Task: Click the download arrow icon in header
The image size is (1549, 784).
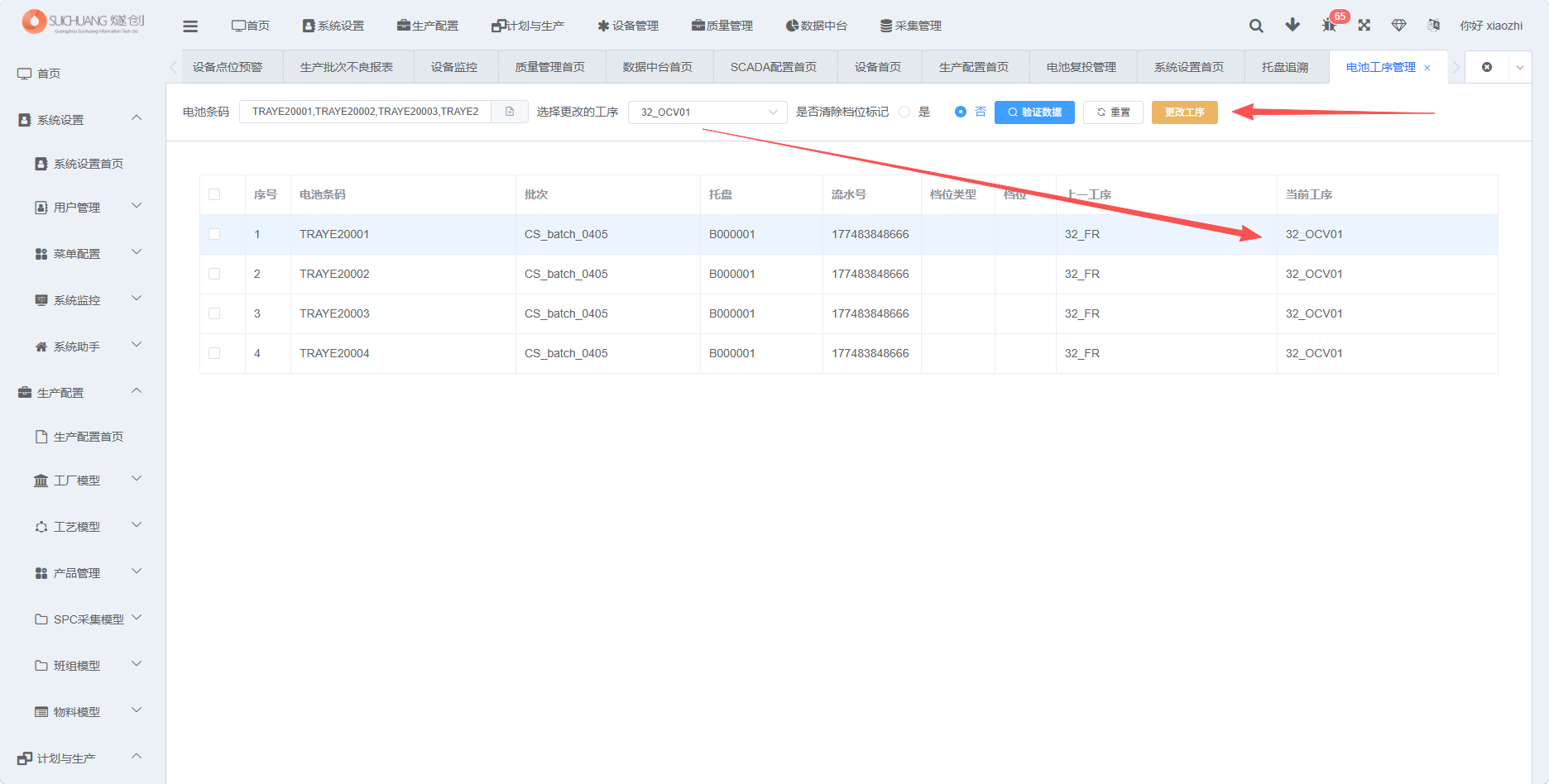Action: [1292, 25]
